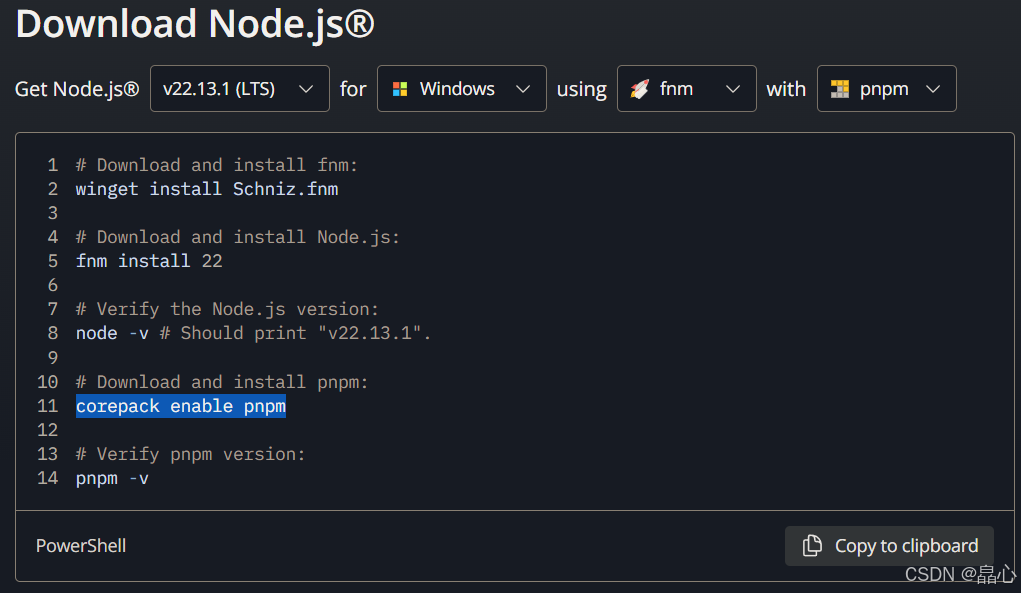The image size is (1021, 593).
Task: Click the Copy to clipboard button
Action: (889, 545)
